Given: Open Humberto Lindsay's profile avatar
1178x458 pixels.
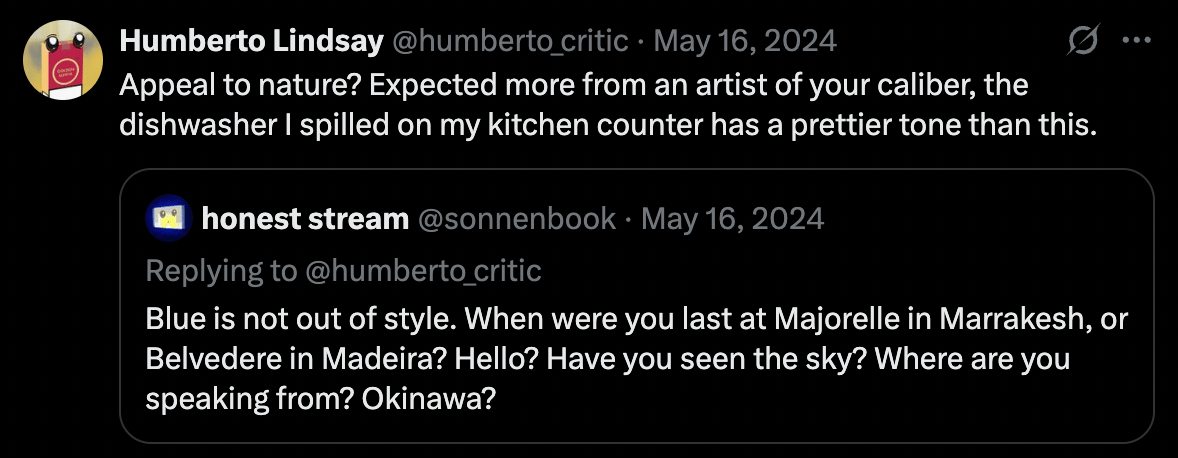Looking at the screenshot, I should 63,60.
